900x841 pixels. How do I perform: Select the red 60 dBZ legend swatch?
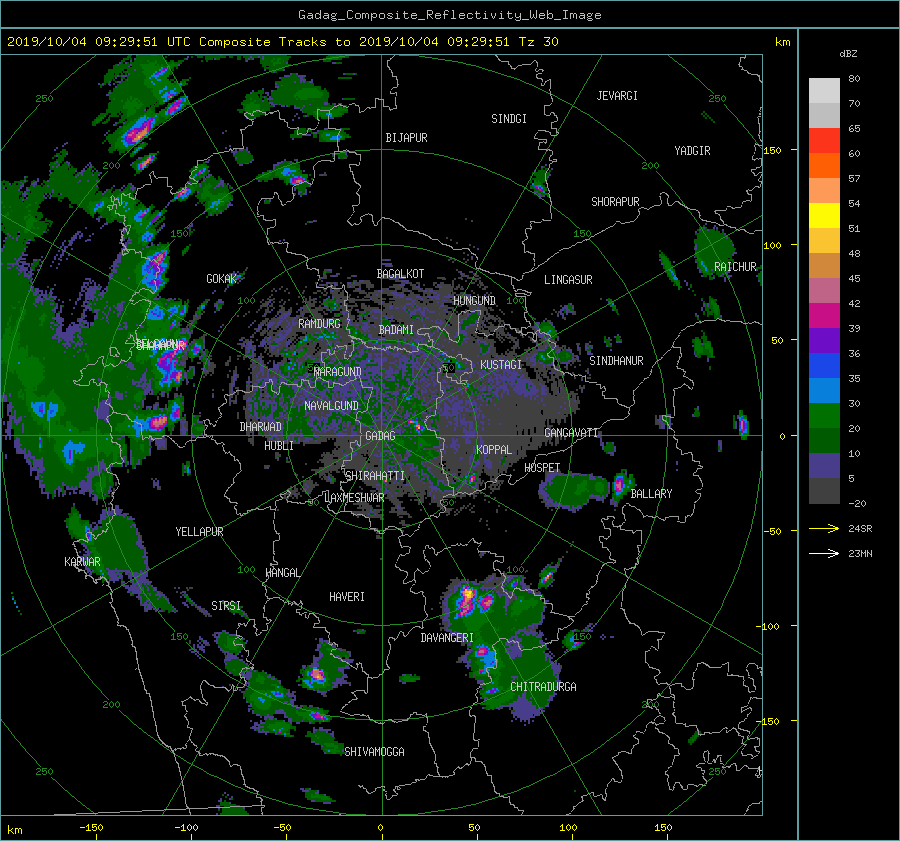click(824, 141)
